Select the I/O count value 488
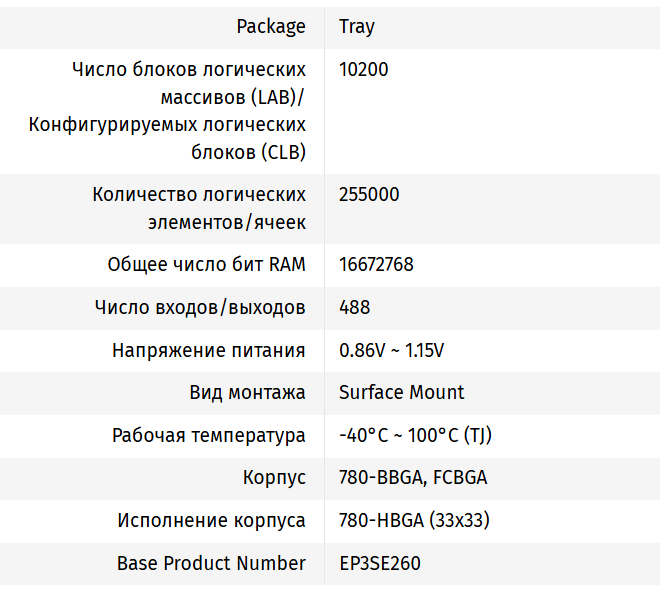 [354, 308]
